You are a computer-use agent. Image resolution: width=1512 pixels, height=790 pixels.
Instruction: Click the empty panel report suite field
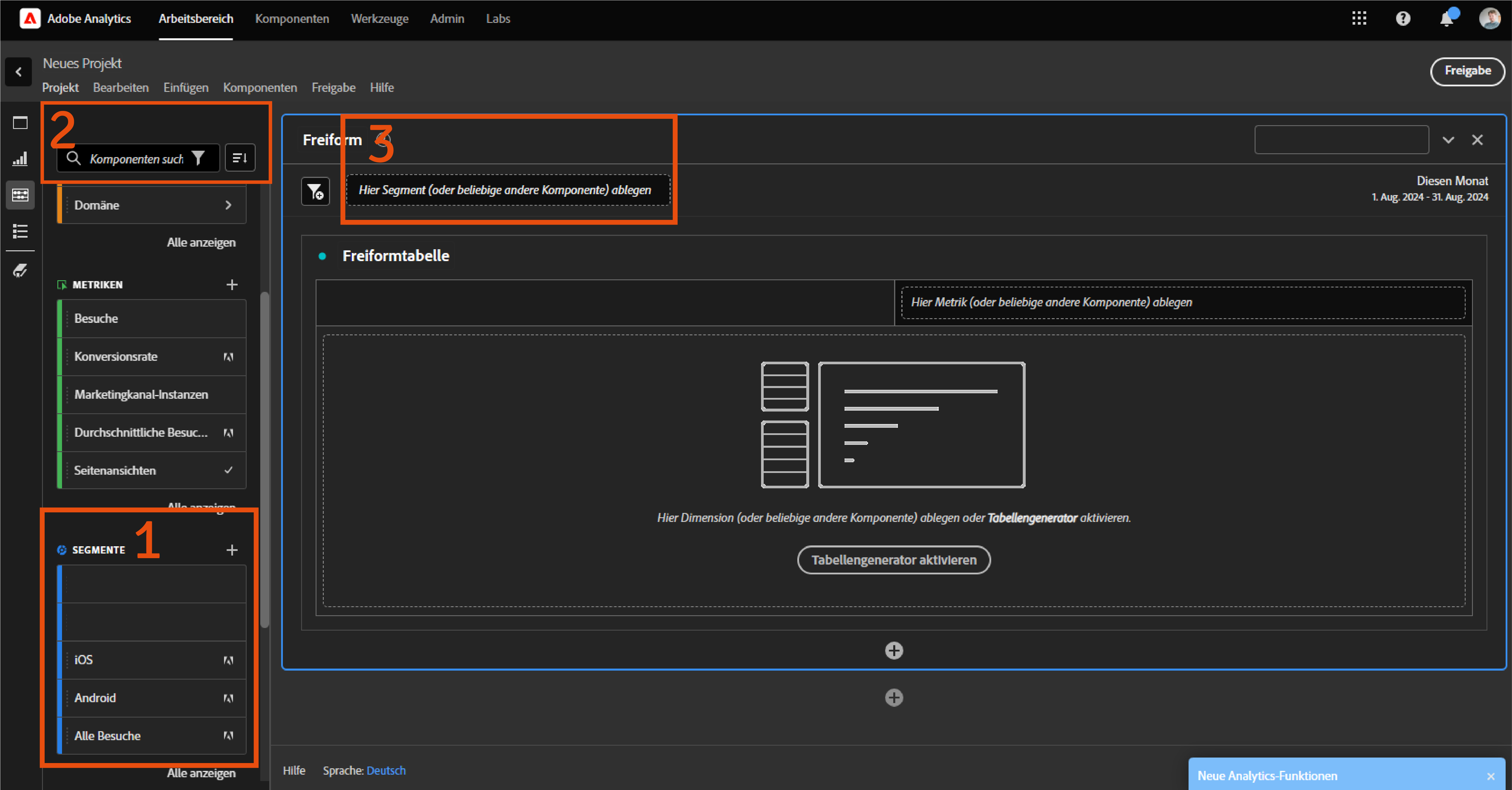[x=1342, y=140]
